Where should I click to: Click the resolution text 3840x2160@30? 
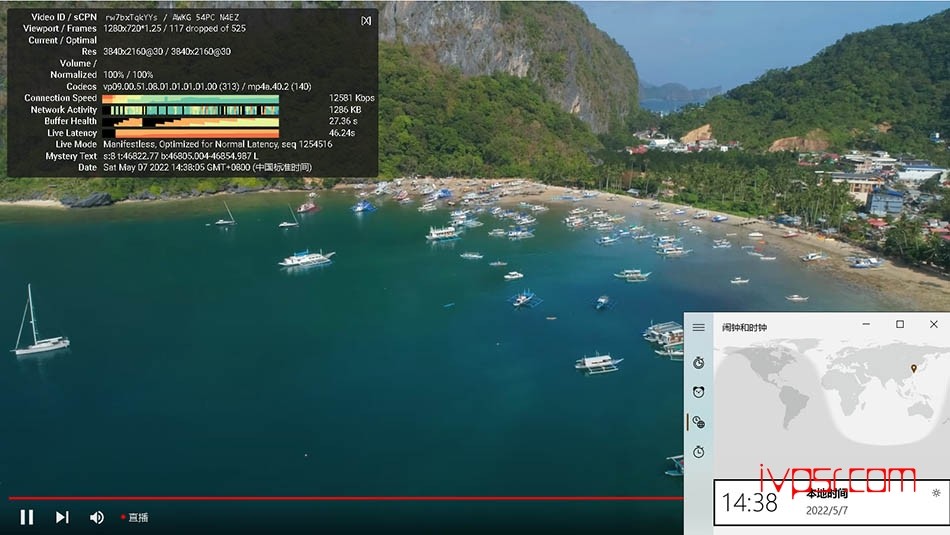click(167, 52)
